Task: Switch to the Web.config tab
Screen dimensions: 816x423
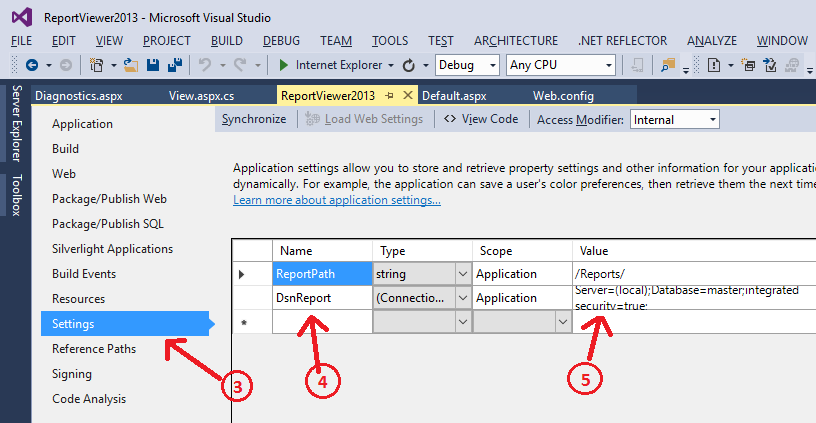Action: click(563, 95)
